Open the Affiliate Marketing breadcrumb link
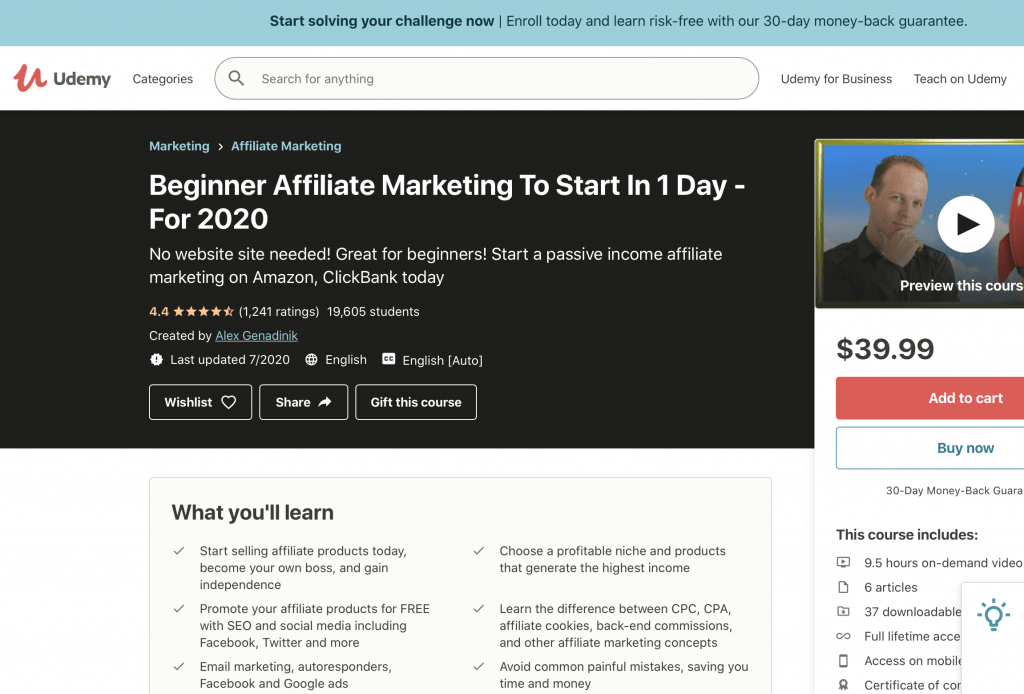The width and height of the screenshot is (1024, 694). point(286,146)
